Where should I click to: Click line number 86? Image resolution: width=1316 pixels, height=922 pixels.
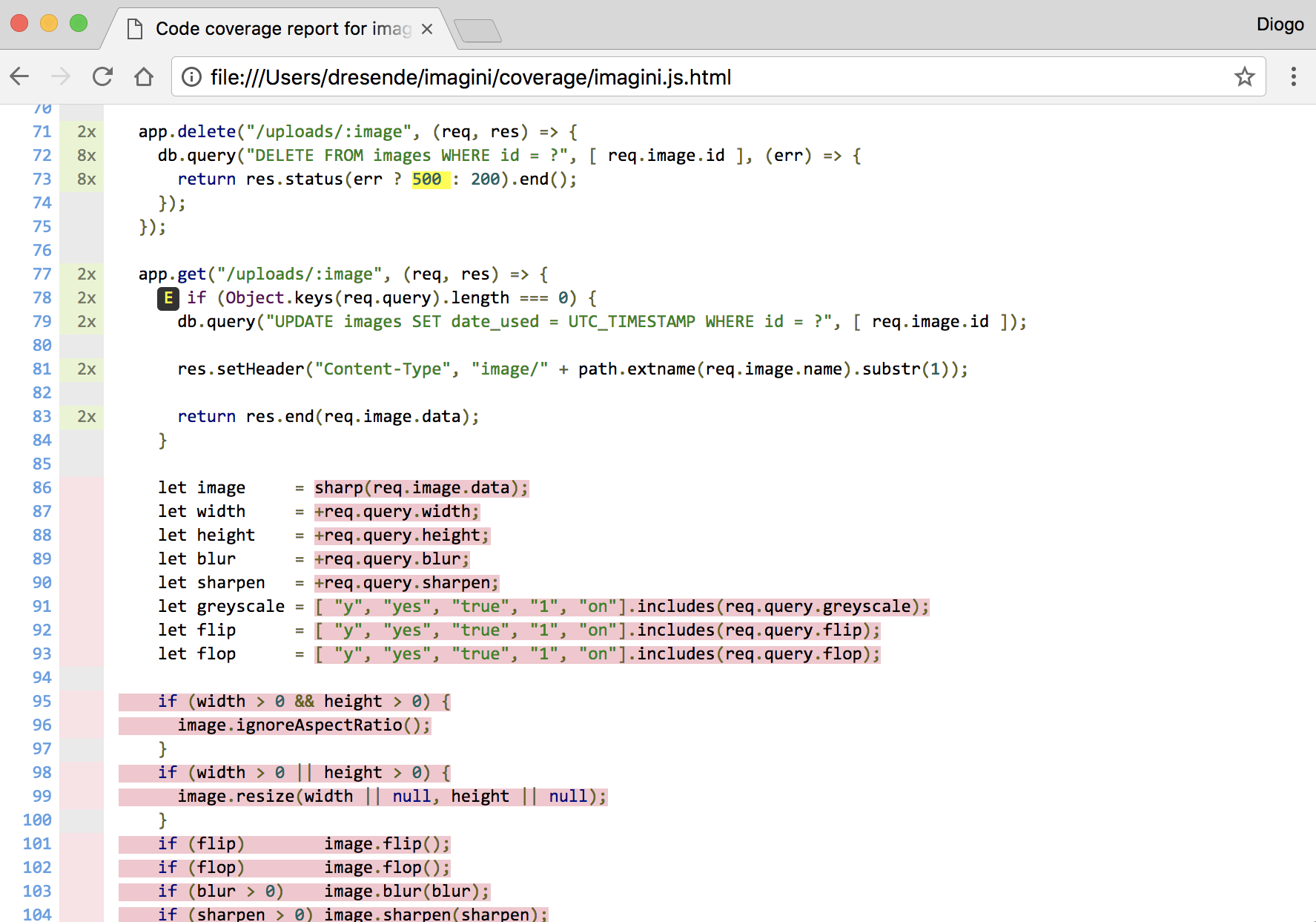pyautogui.click(x=42, y=488)
